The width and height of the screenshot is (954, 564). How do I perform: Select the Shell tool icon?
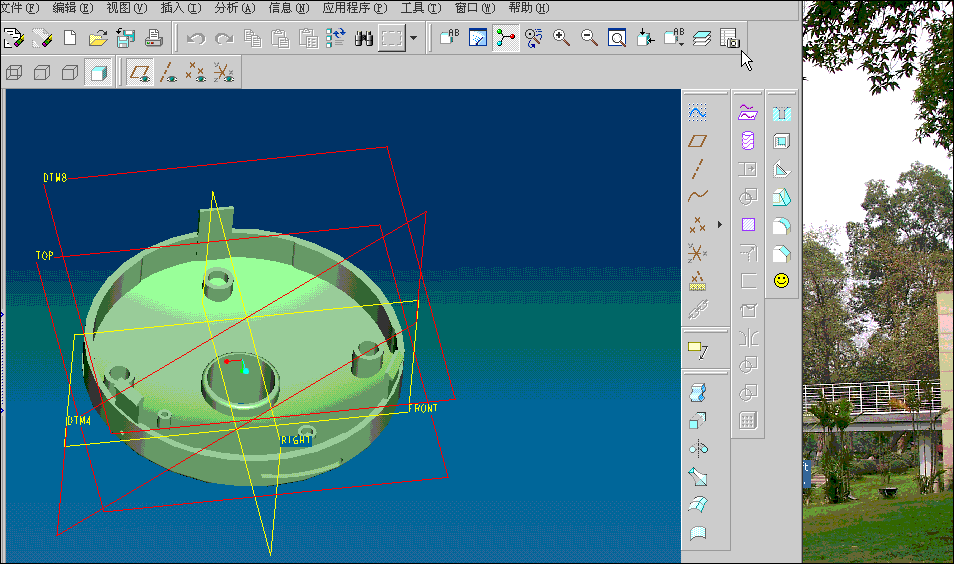click(x=782, y=141)
